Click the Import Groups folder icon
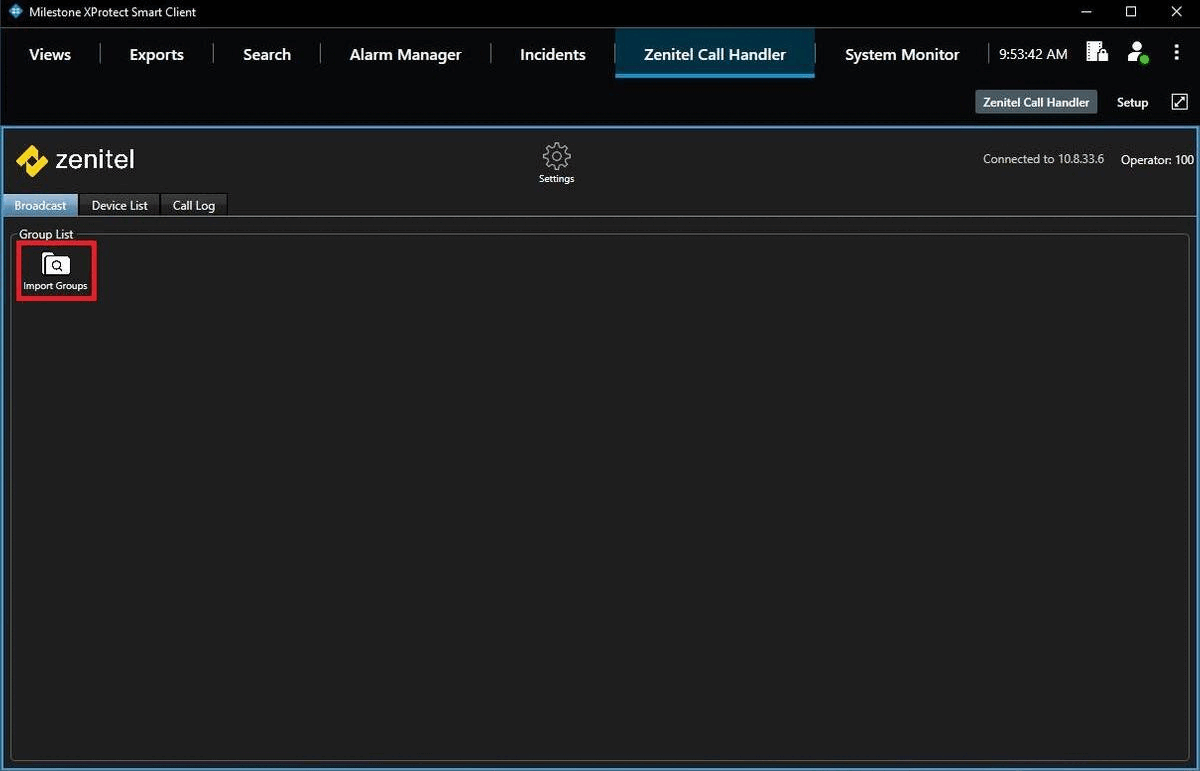 (x=56, y=265)
